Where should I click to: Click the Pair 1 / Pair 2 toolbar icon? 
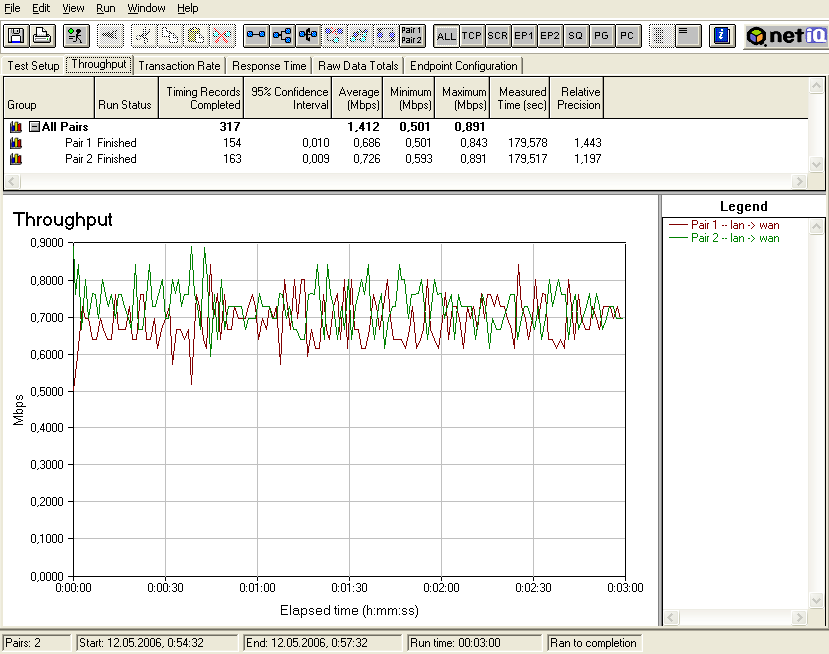click(x=411, y=36)
